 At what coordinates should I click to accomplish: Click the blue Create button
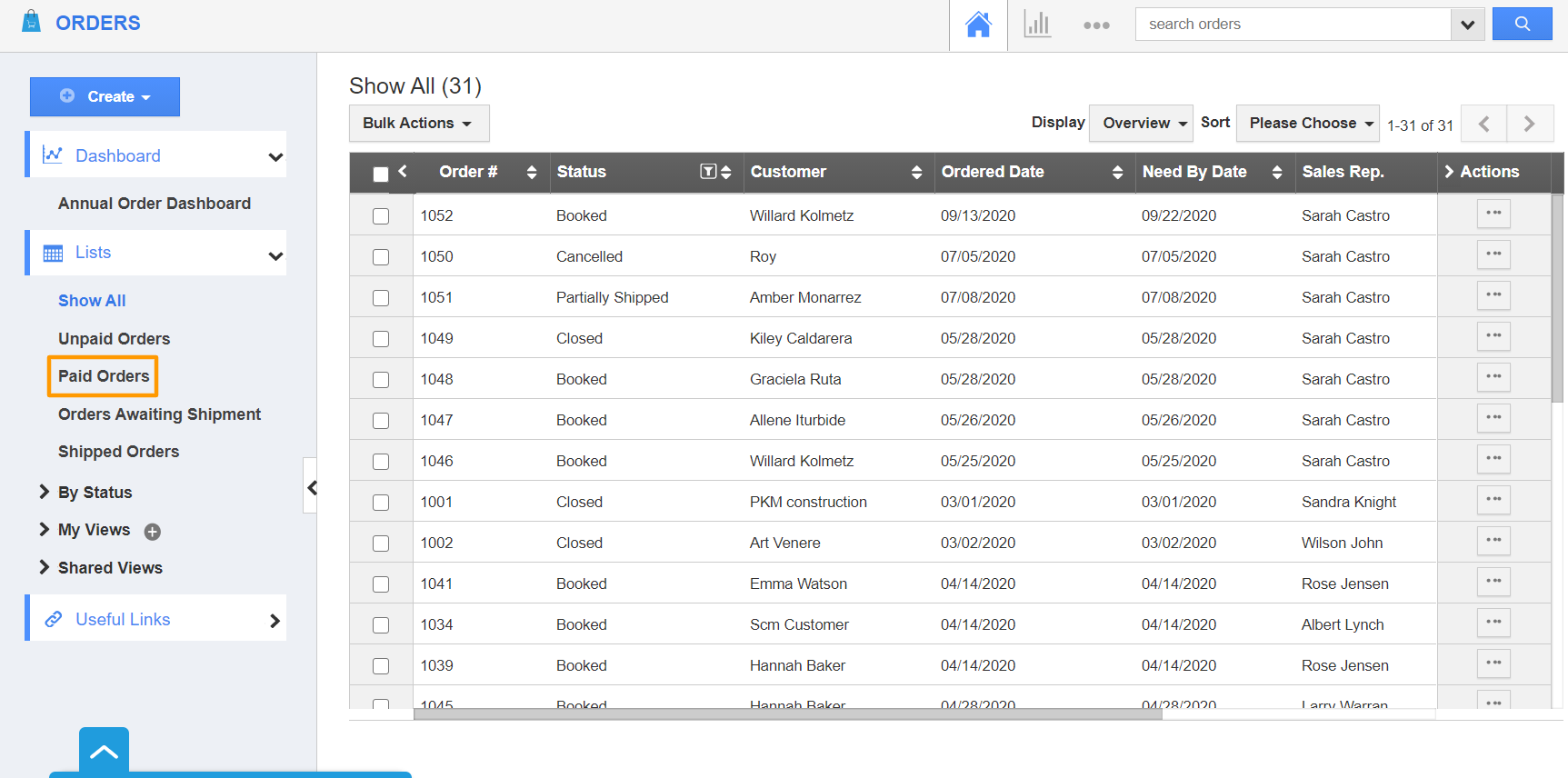105,97
